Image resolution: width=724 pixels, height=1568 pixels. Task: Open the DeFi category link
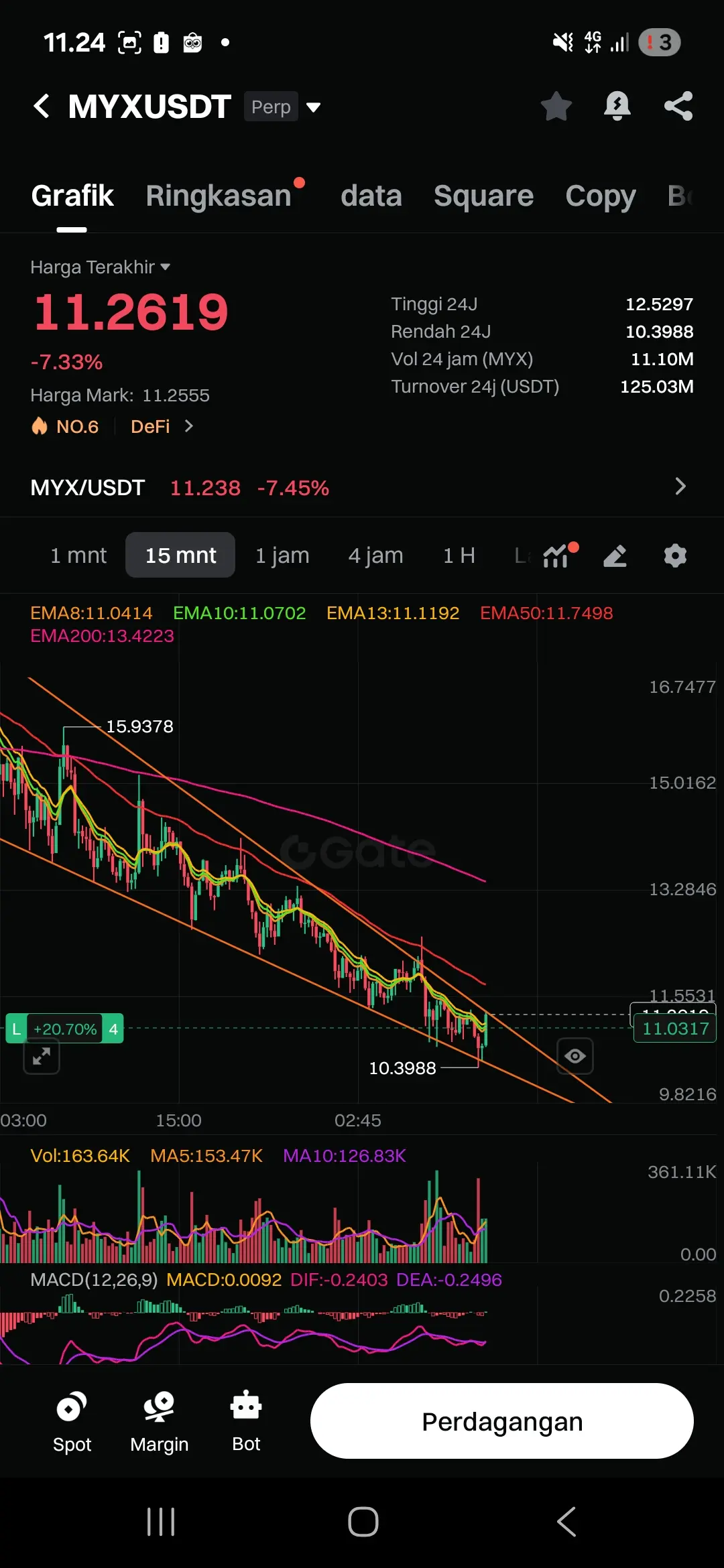tap(150, 426)
